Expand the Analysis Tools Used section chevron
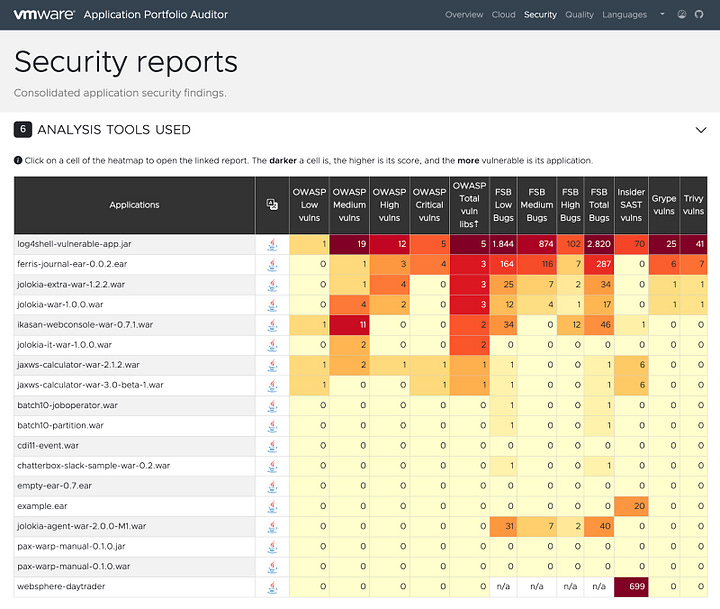This screenshot has height=609, width=720. coord(701,130)
